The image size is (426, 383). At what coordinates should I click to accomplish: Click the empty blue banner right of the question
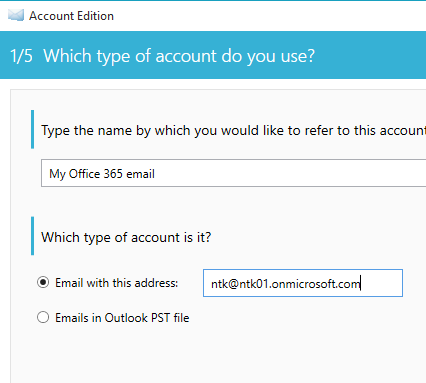click(x=370, y=55)
